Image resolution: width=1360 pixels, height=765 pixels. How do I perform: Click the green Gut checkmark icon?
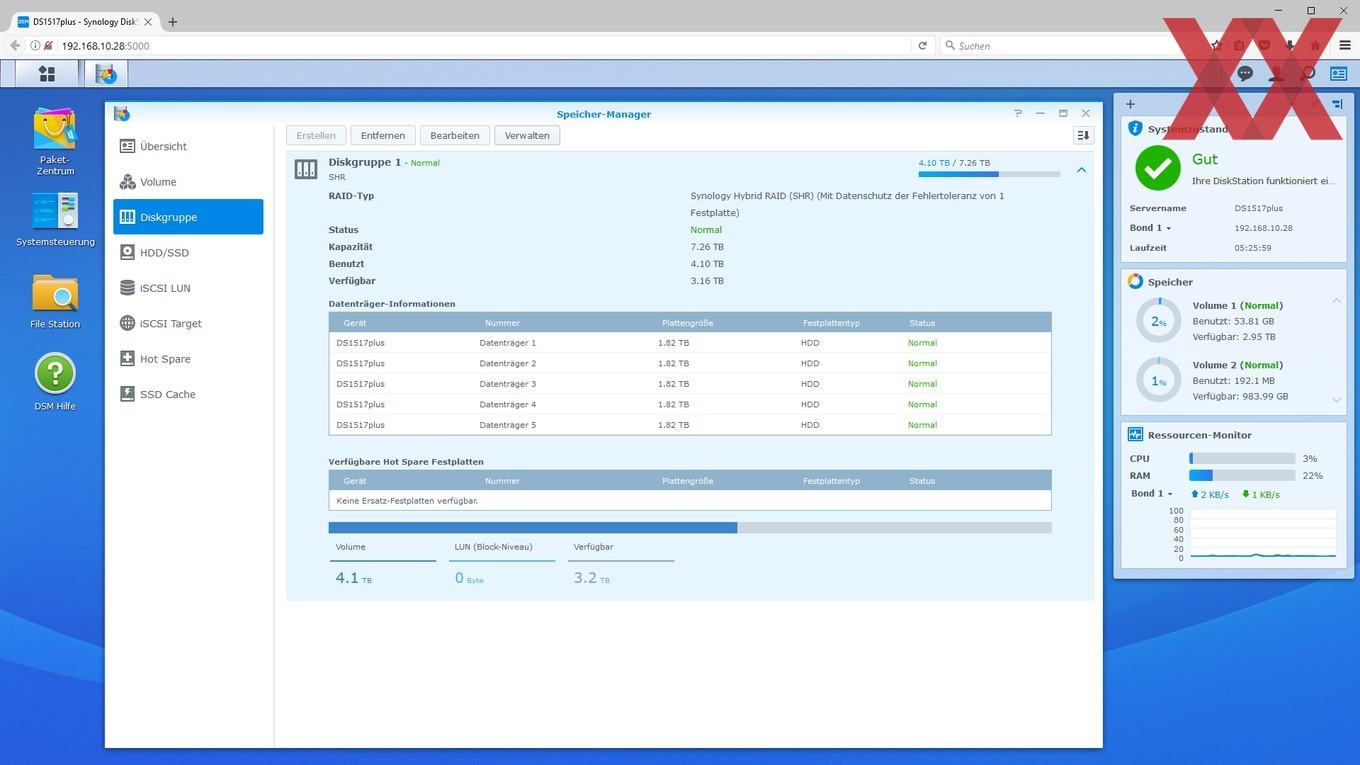point(1157,168)
